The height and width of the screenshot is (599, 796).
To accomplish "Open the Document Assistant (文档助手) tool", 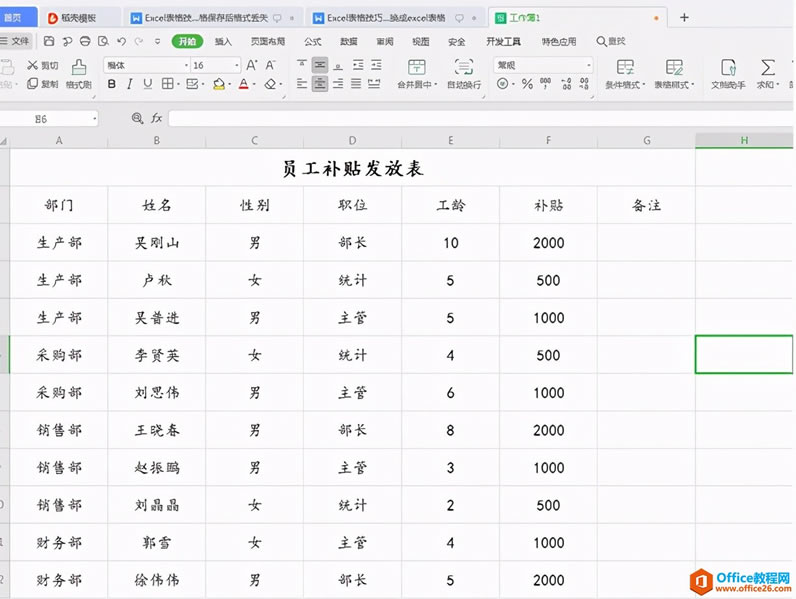I will [x=728, y=74].
